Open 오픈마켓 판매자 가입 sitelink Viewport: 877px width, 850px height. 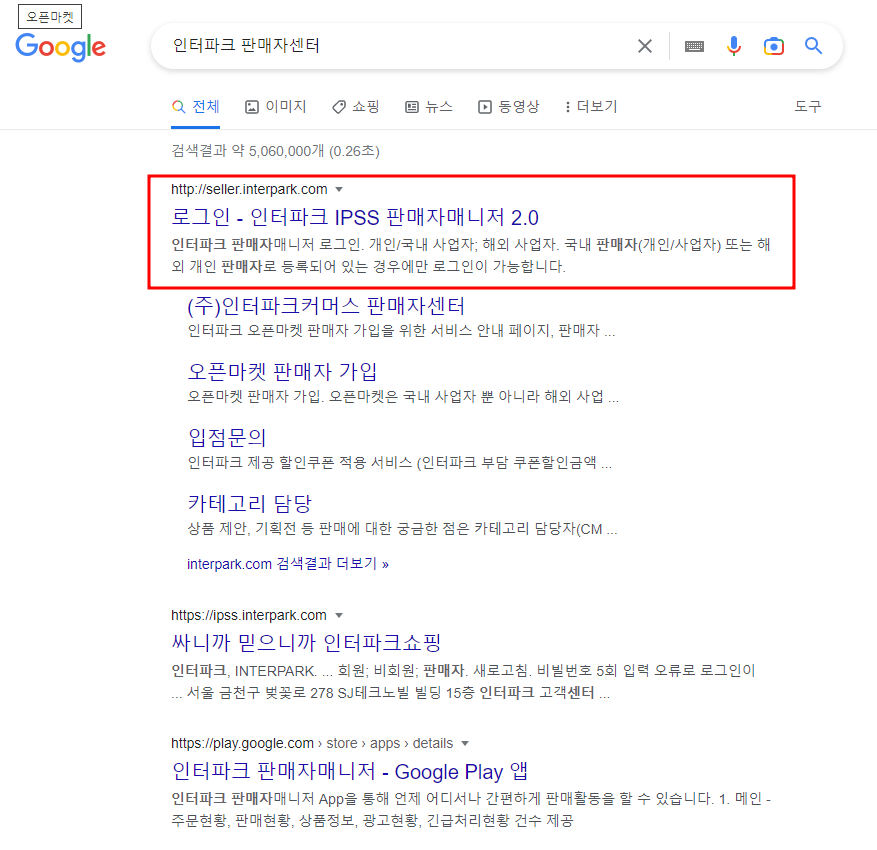(282, 372)
